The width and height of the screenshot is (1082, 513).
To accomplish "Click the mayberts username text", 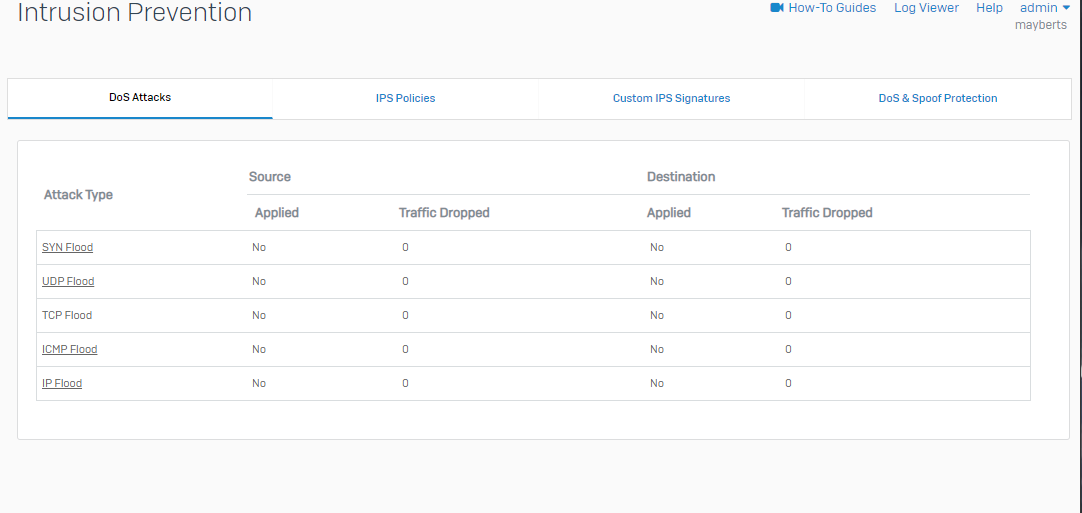I will click(x=1040, y=25).
